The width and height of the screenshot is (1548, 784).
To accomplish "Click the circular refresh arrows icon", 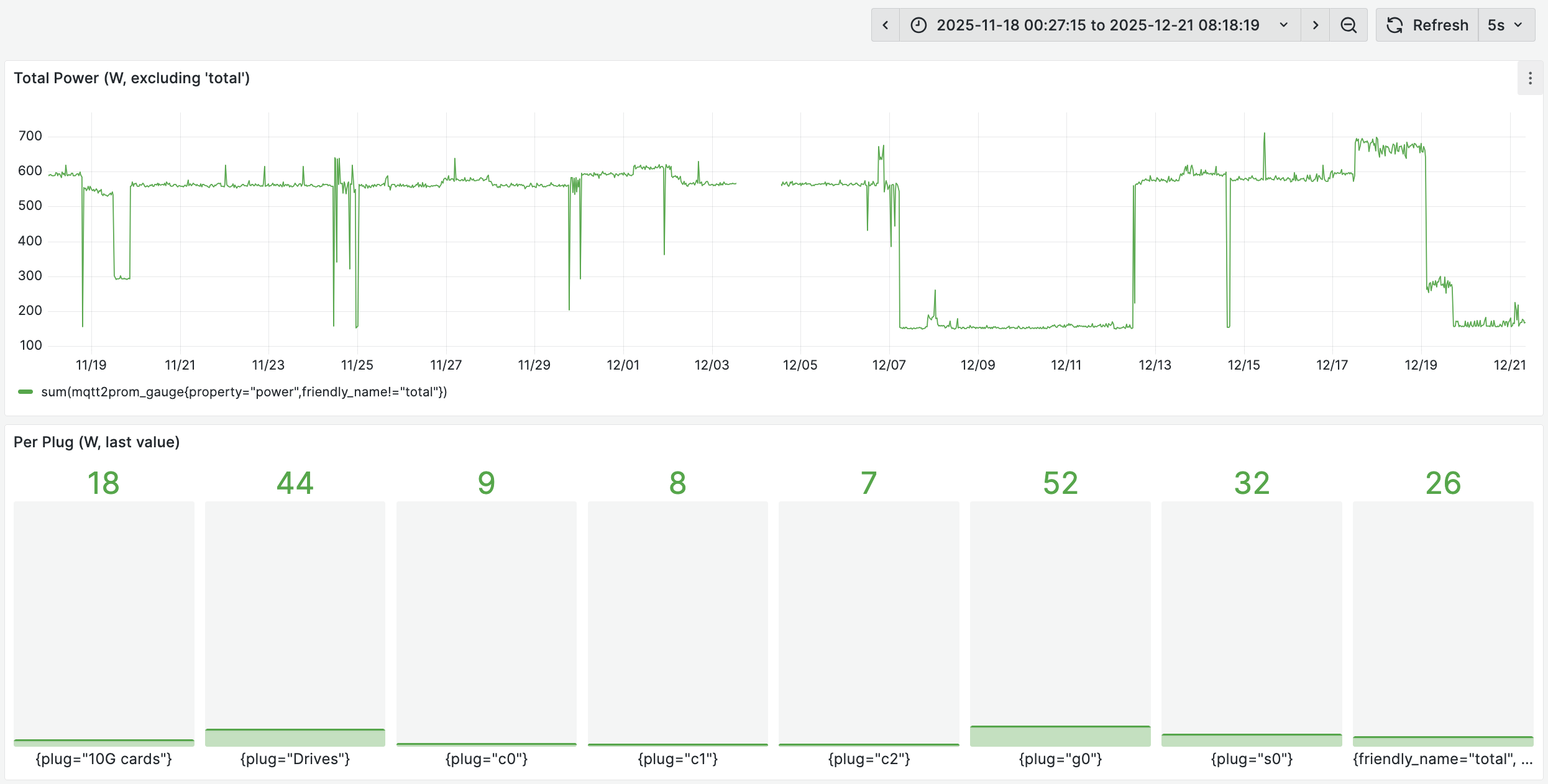I will tap(1395, 25).
